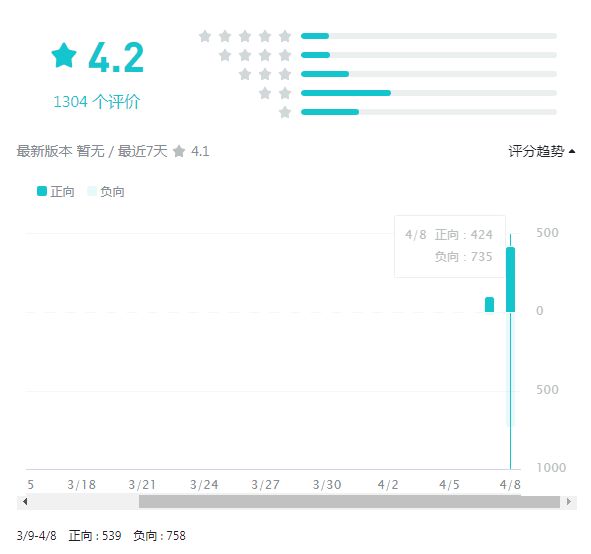This screenshot has height=554, width=591.
Task: Click the scrollbar right arrow
Action: 569,502
